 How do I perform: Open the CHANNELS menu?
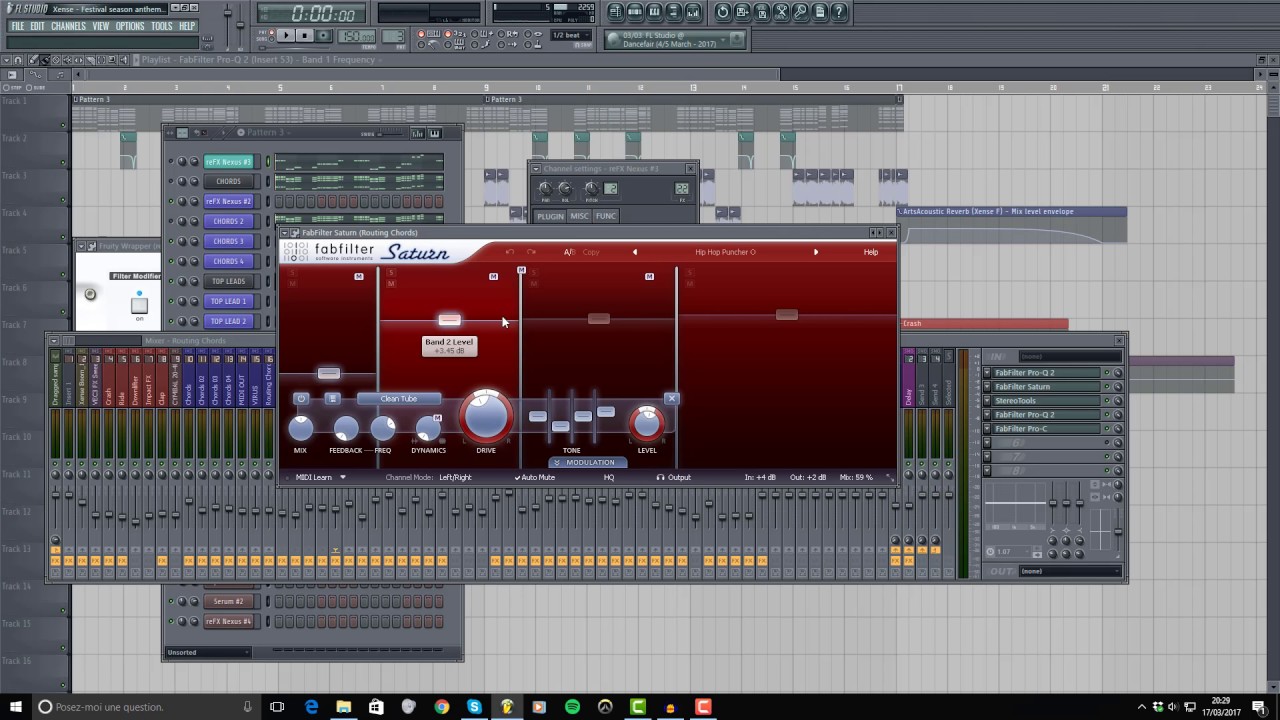[x=68, y=26]
